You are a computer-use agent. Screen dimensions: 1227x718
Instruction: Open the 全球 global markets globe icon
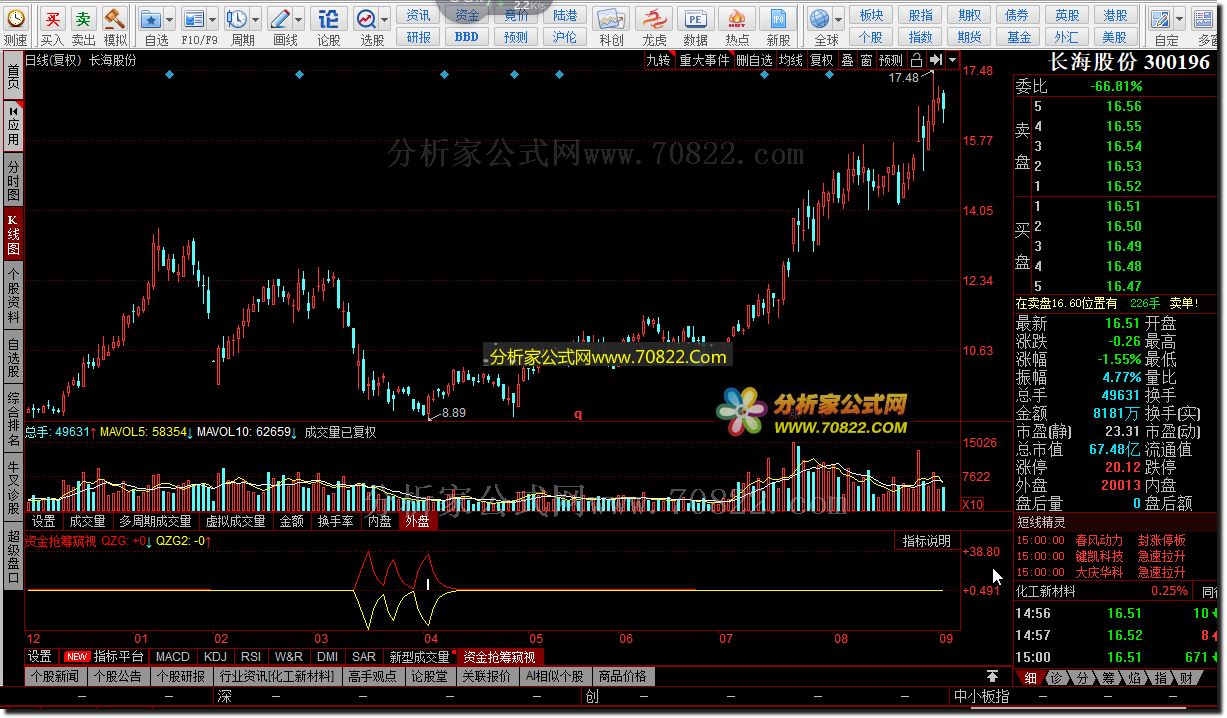point(819,18)
